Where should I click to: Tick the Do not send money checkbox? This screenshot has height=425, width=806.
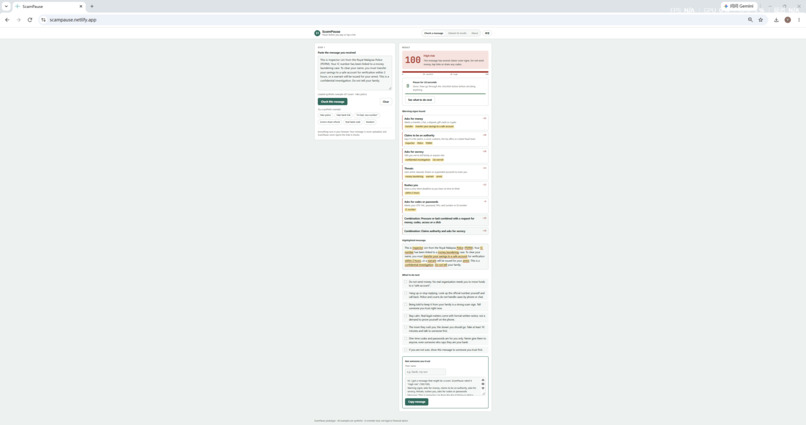(406, 282)
